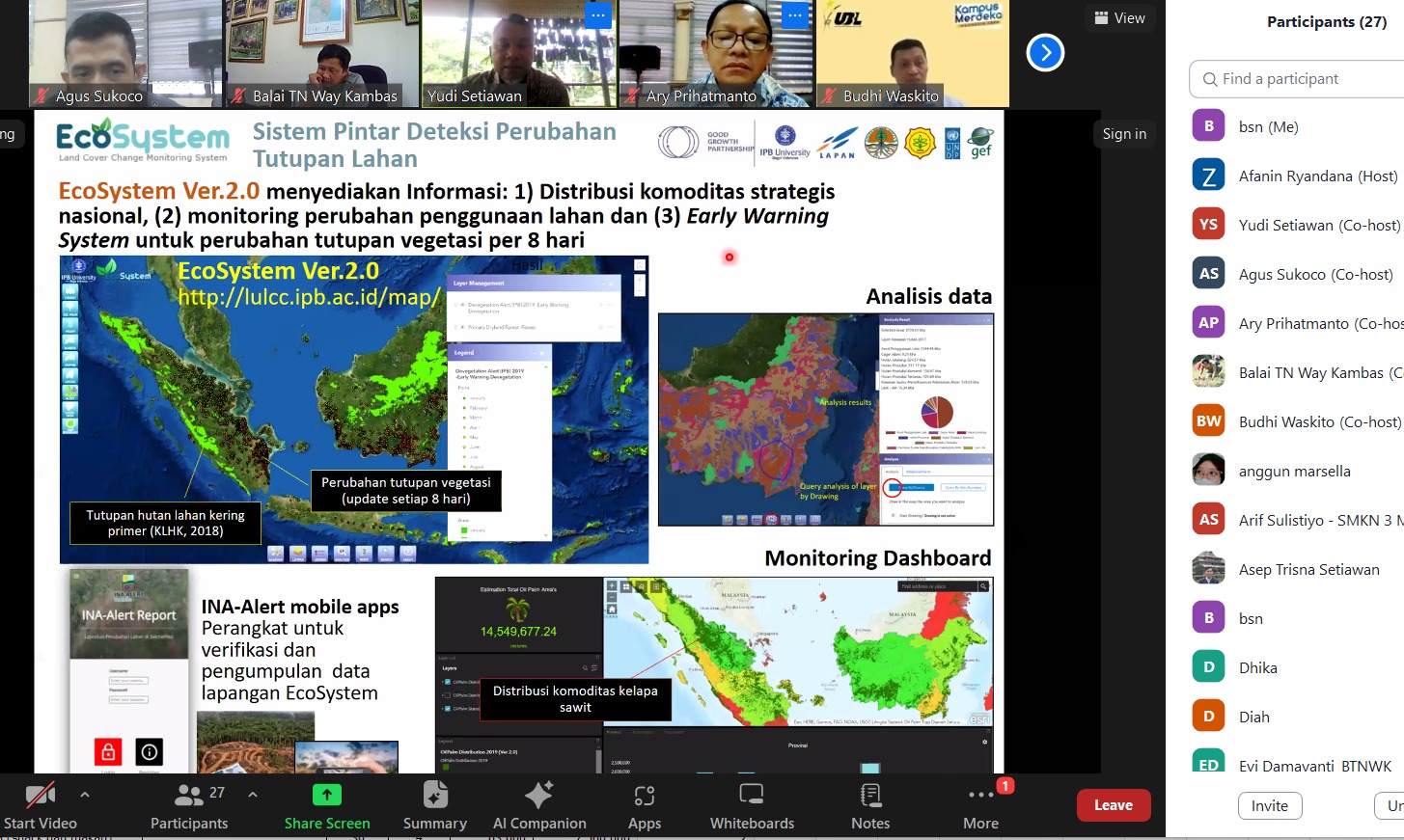Click the Invite button

coord(1270,806)
